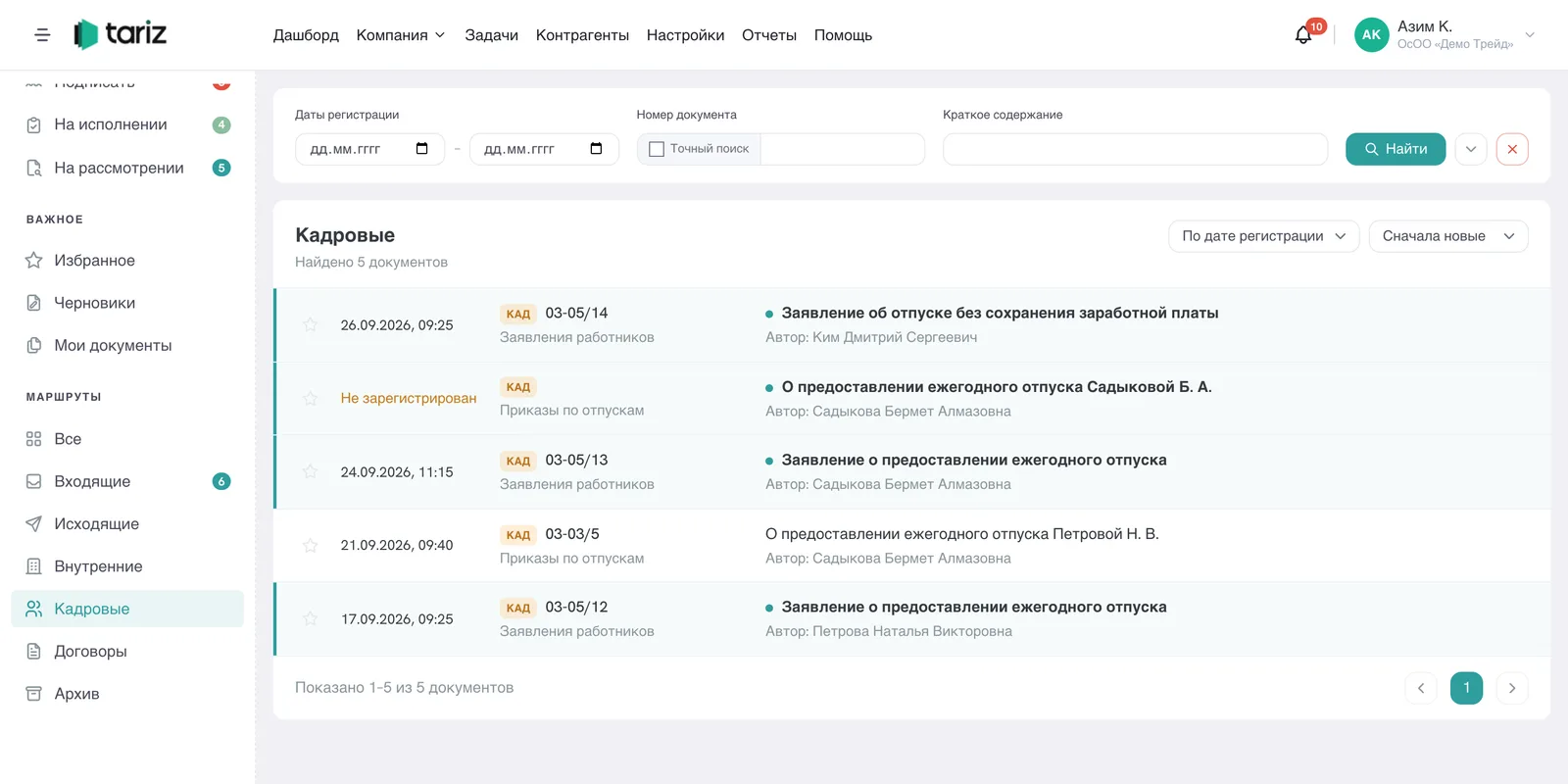
Task: Show Исходящие documents in sidebar
Action: [x=127, y=524]
